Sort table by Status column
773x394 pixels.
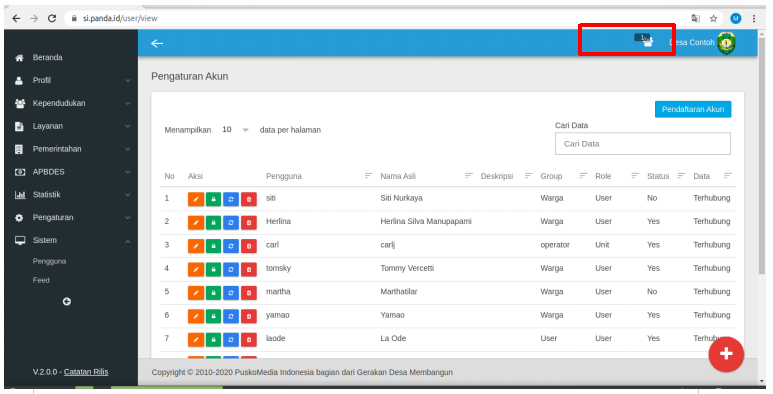point(681,176)
